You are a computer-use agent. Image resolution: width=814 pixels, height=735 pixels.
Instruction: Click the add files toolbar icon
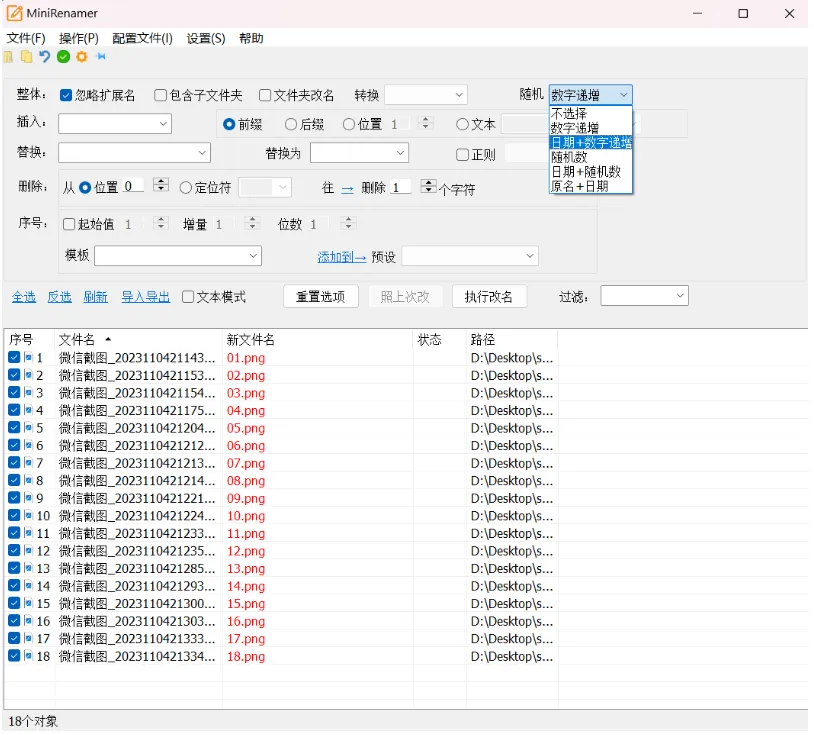click(x=8, y=57)
